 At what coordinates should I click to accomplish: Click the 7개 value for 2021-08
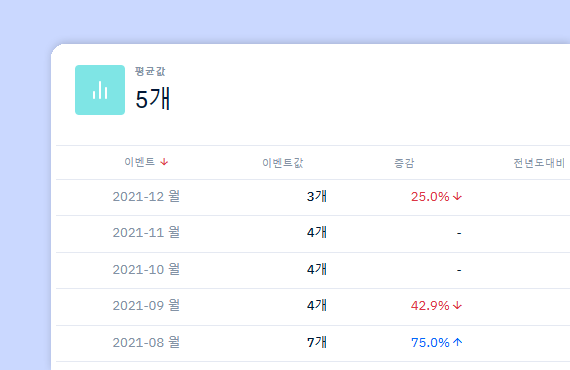[x=317, y=342]
